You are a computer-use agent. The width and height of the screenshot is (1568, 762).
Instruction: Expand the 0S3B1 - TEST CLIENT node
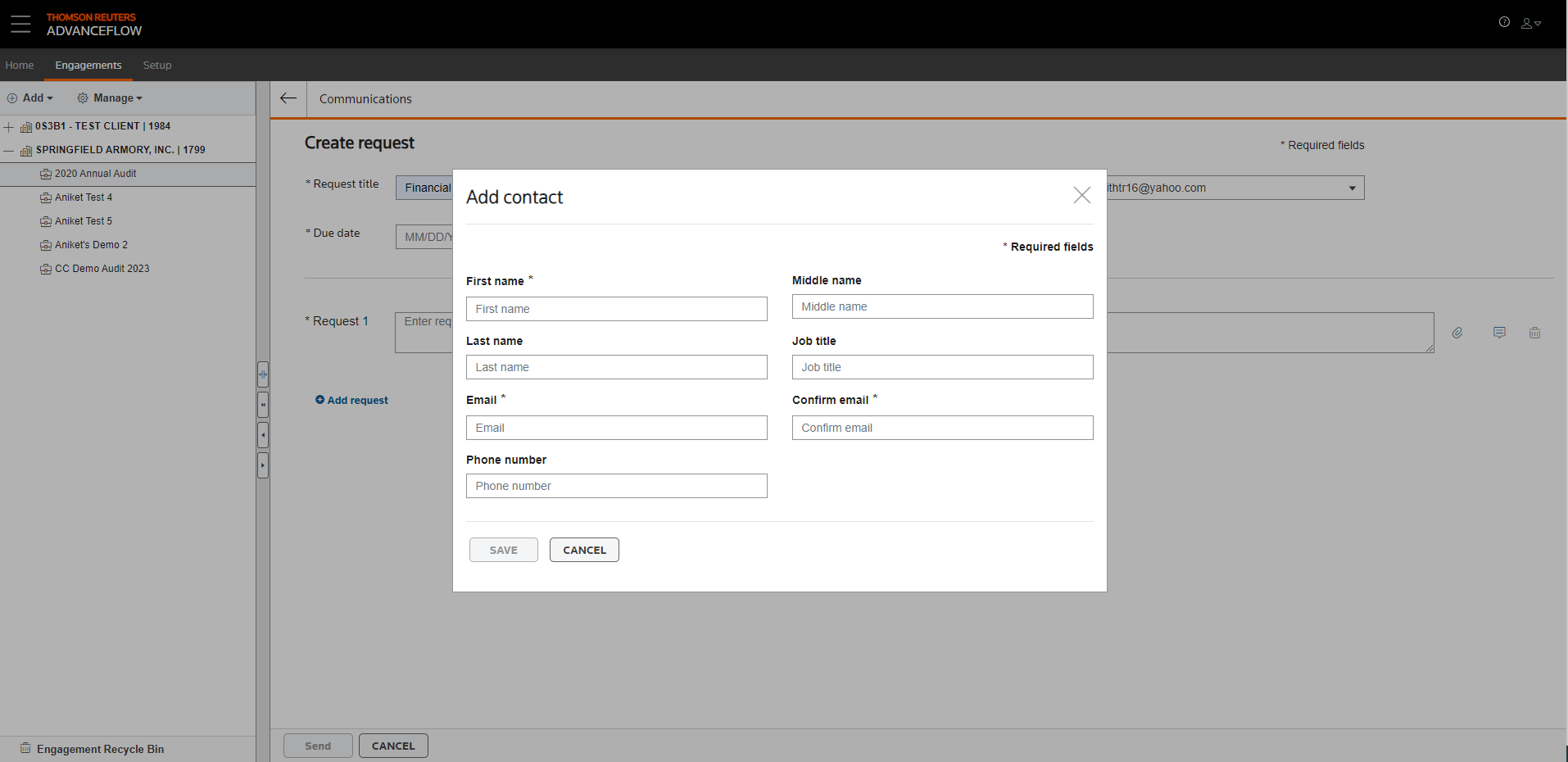pyautogui.click(x=9, y=127)
